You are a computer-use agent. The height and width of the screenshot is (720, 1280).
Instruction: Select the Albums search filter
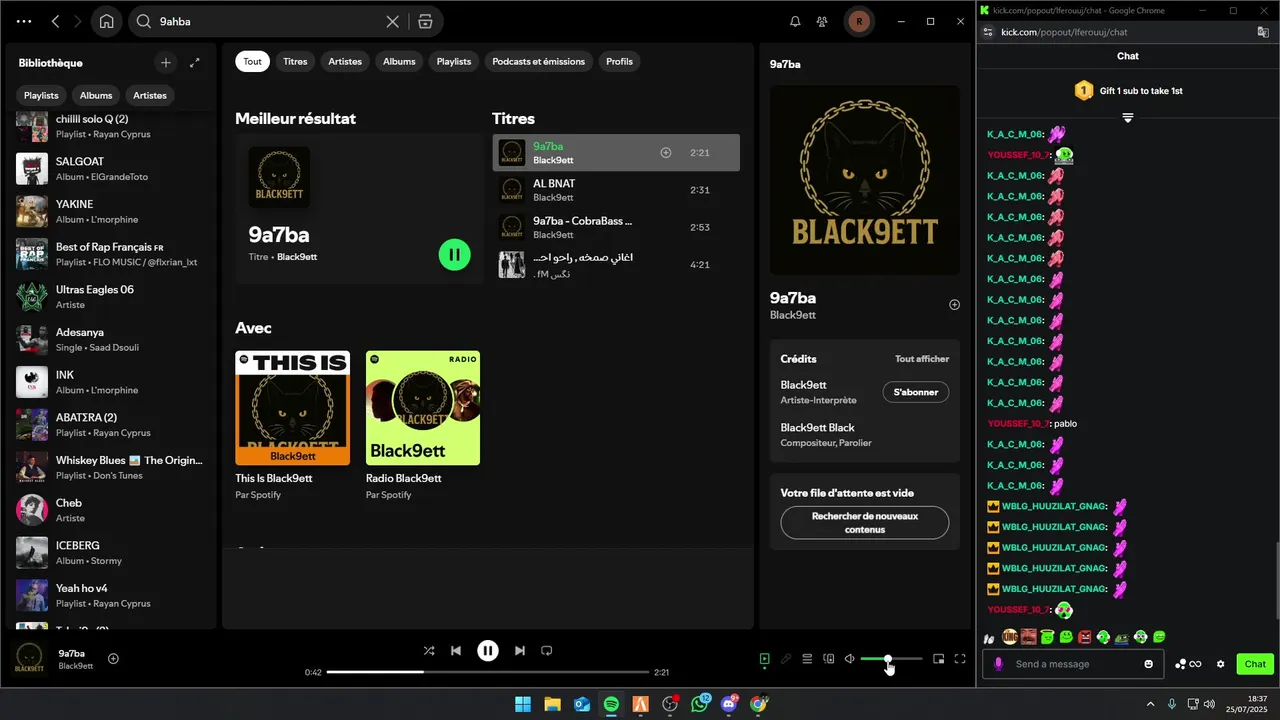click(x=399, y=62)
